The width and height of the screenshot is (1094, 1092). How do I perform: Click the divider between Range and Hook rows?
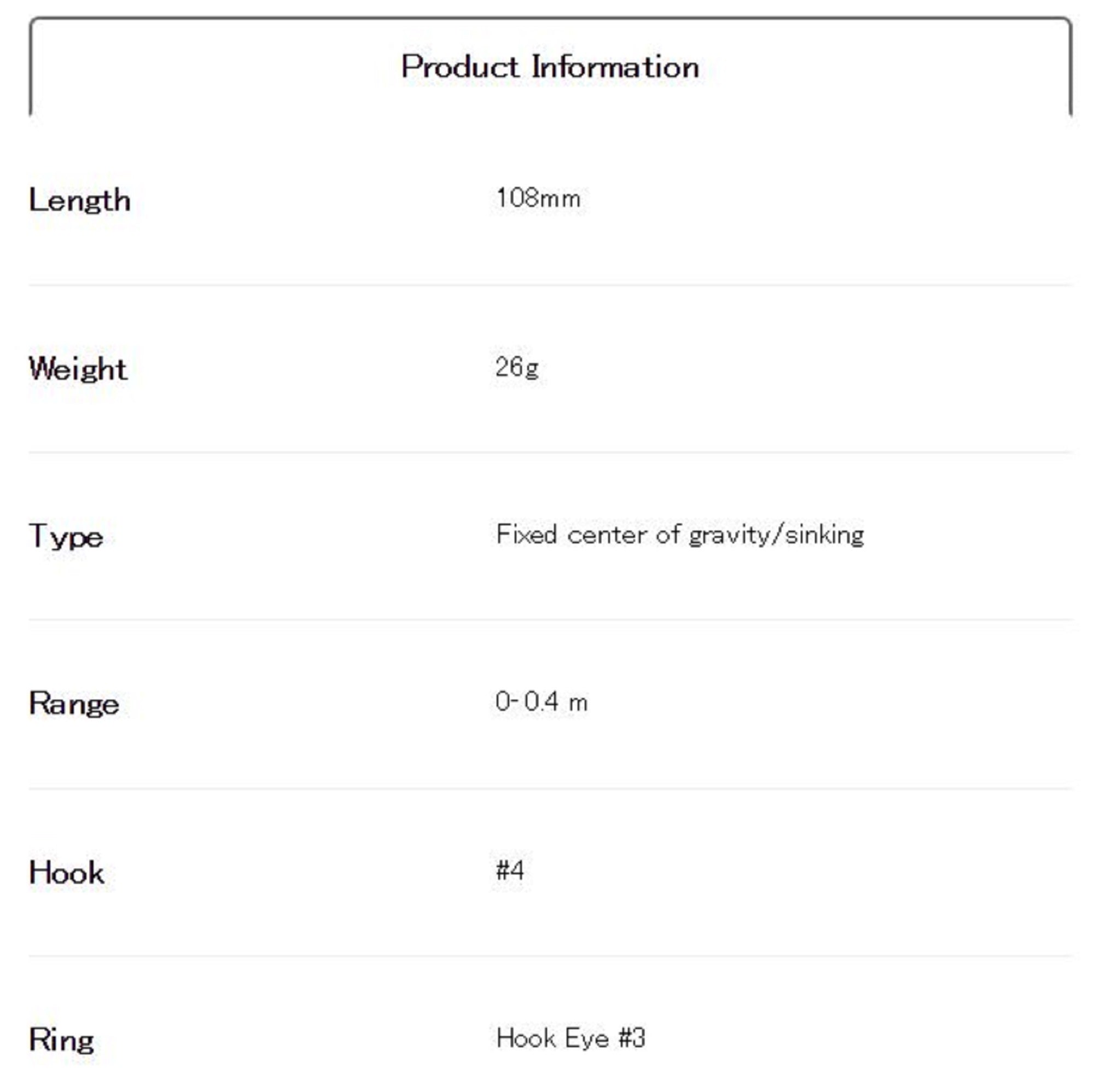(549, 788)
